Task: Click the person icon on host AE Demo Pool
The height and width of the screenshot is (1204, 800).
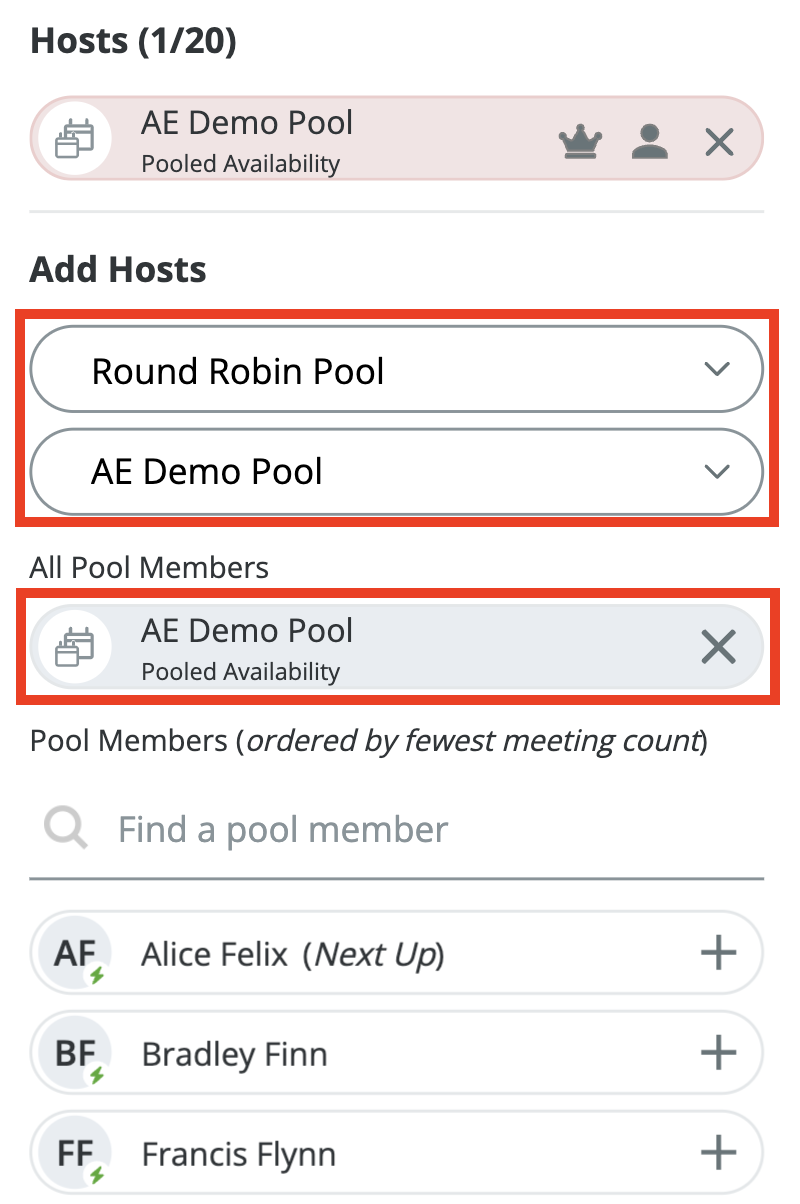Action: 649,143
